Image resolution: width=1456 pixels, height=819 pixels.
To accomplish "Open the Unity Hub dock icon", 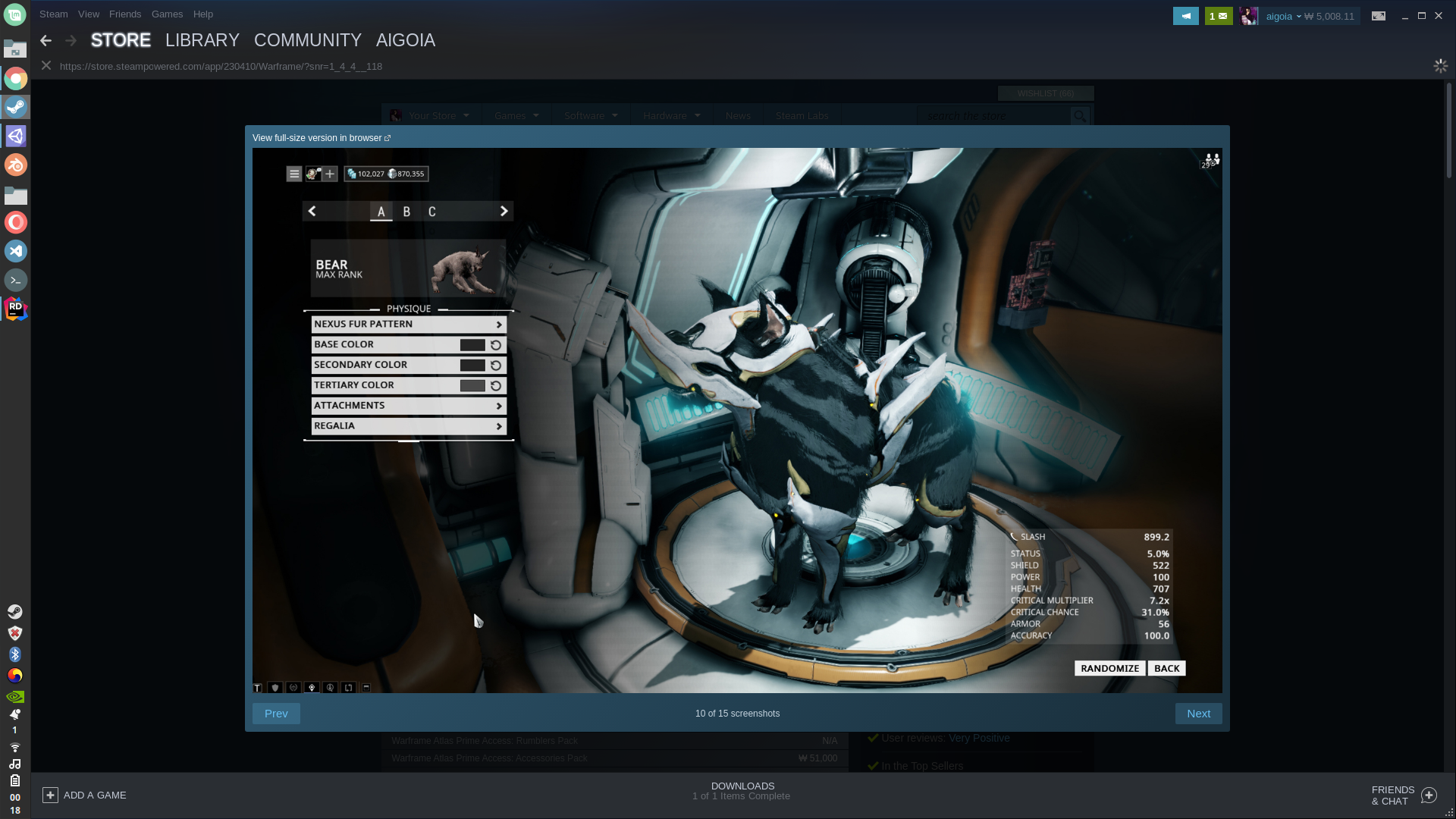I will [15, 136].
